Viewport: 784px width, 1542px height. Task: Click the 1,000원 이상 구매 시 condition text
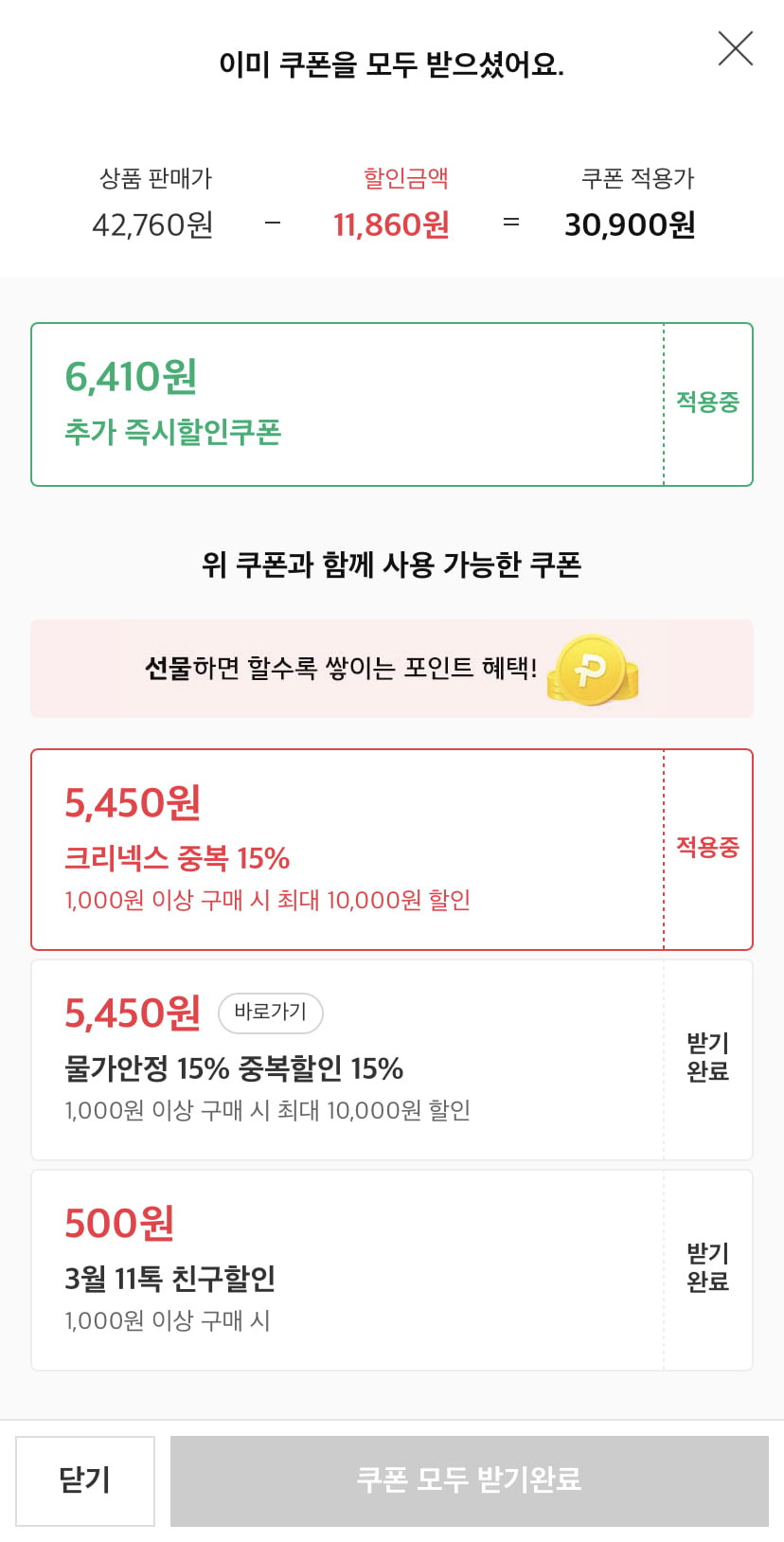point(168,1320)
